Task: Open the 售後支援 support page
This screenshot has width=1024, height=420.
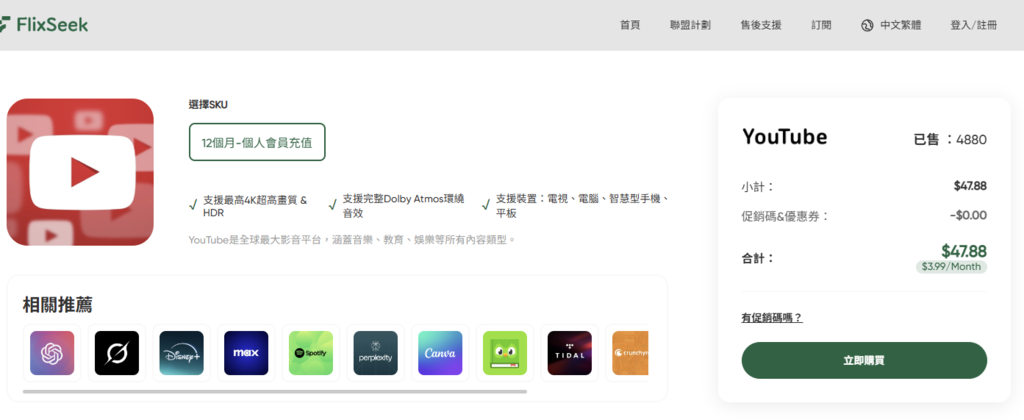Action: (761, 25)
